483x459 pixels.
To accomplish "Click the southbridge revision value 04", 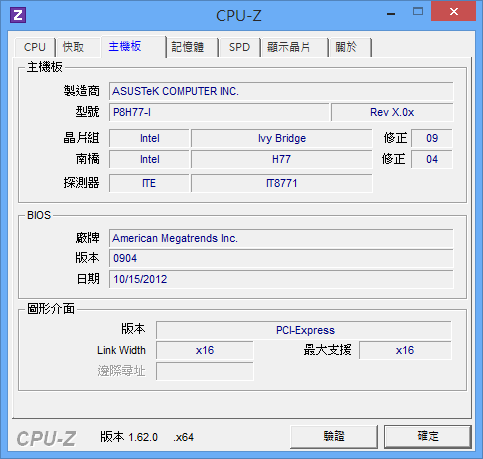I will click(432, 159).
